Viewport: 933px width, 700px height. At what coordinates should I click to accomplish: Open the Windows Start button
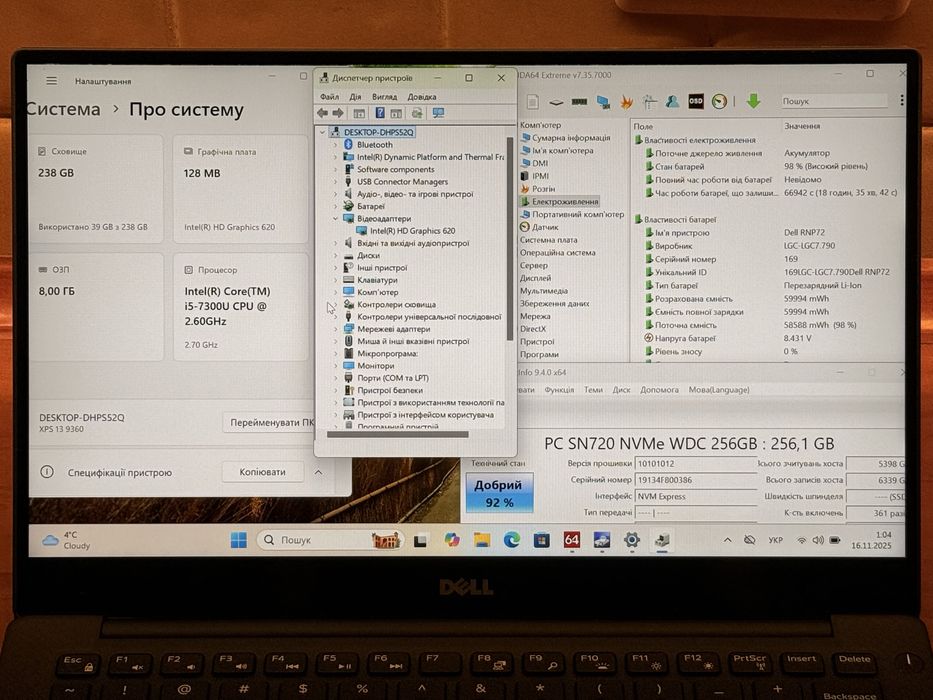[239, 540]
